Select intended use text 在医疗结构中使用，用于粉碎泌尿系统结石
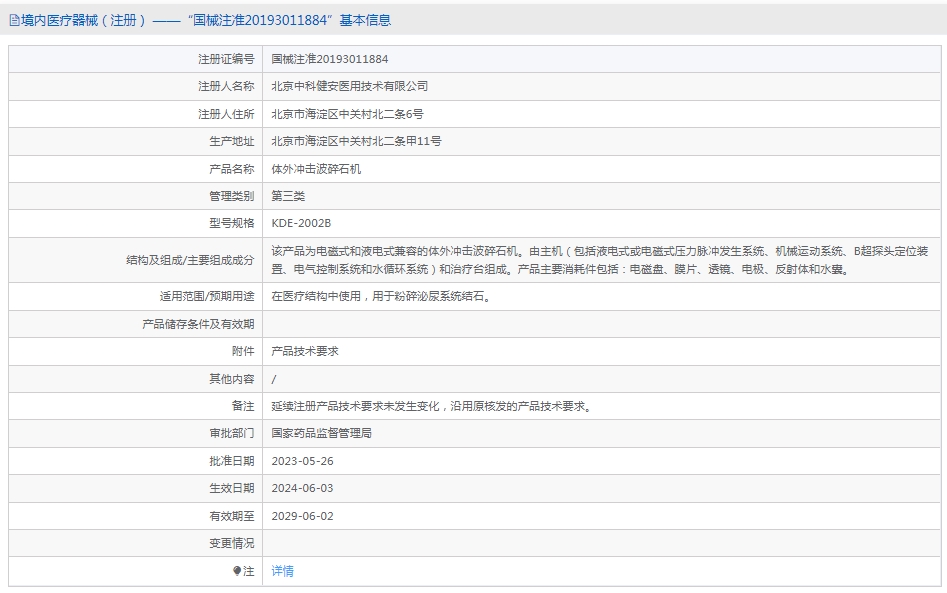Screen dimensions: 947x593 pyautogui.click(x=382, y=296)
